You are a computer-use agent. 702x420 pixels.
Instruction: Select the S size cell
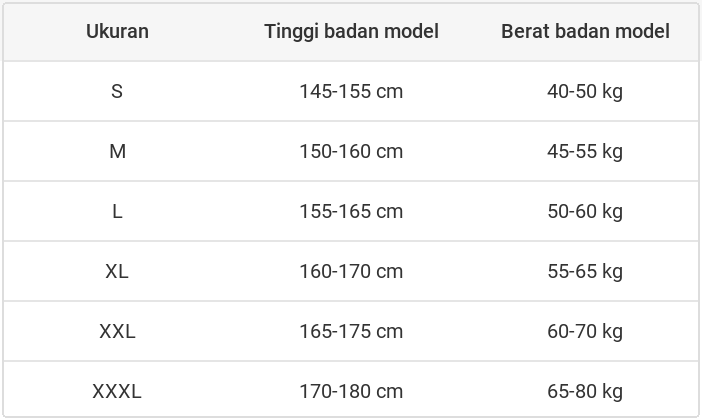(117, 91)
